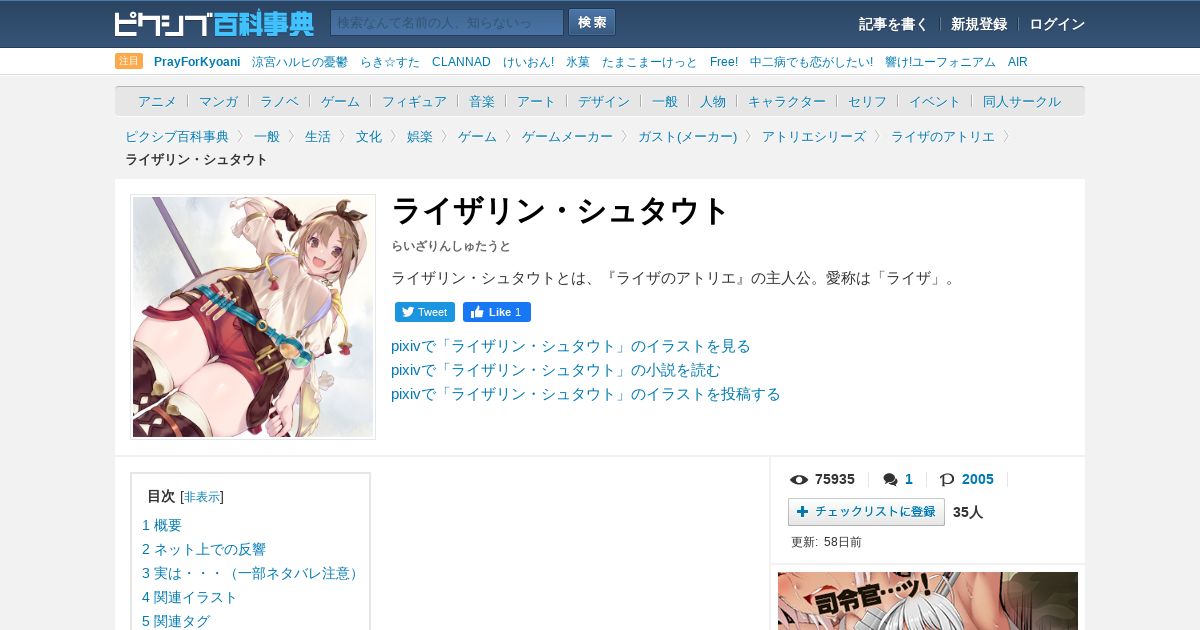The image size is (1200, 630).
Task: Open pixiv イラストを見る link
Action: pyautogui.click(x=571, y=346)
